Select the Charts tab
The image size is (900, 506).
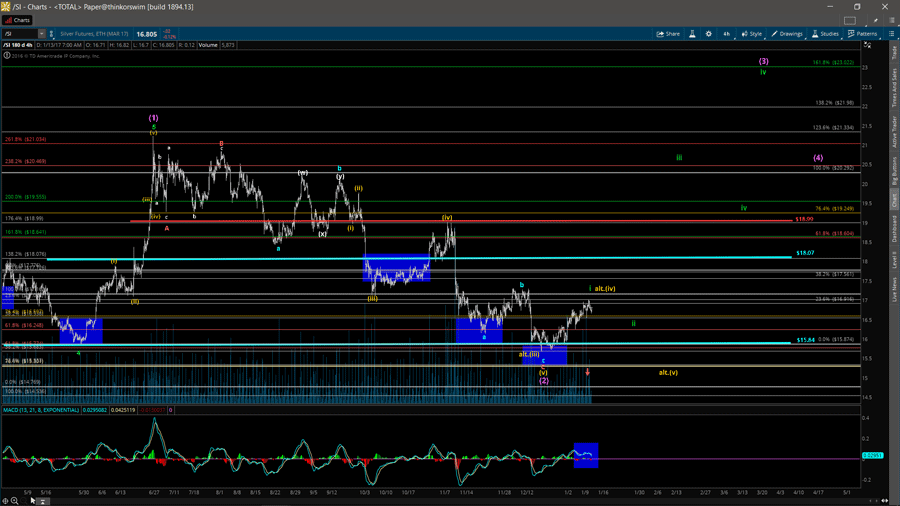coord(18,20)
